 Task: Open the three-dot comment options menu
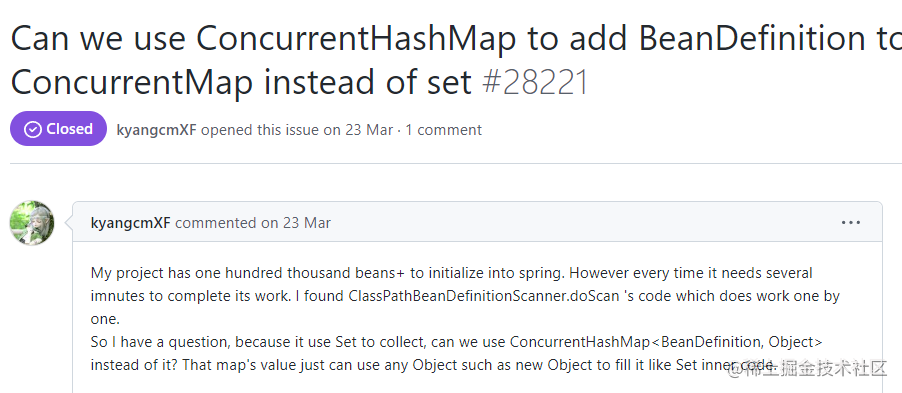tap(851, 223)
